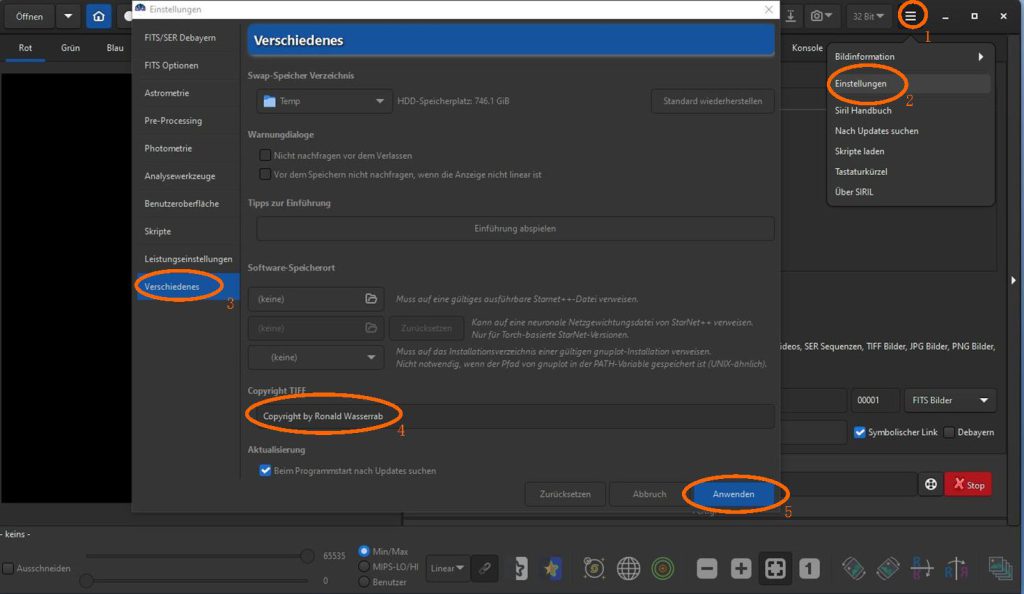Click 'Standard wiederherstellen' button

pos(712,101)
